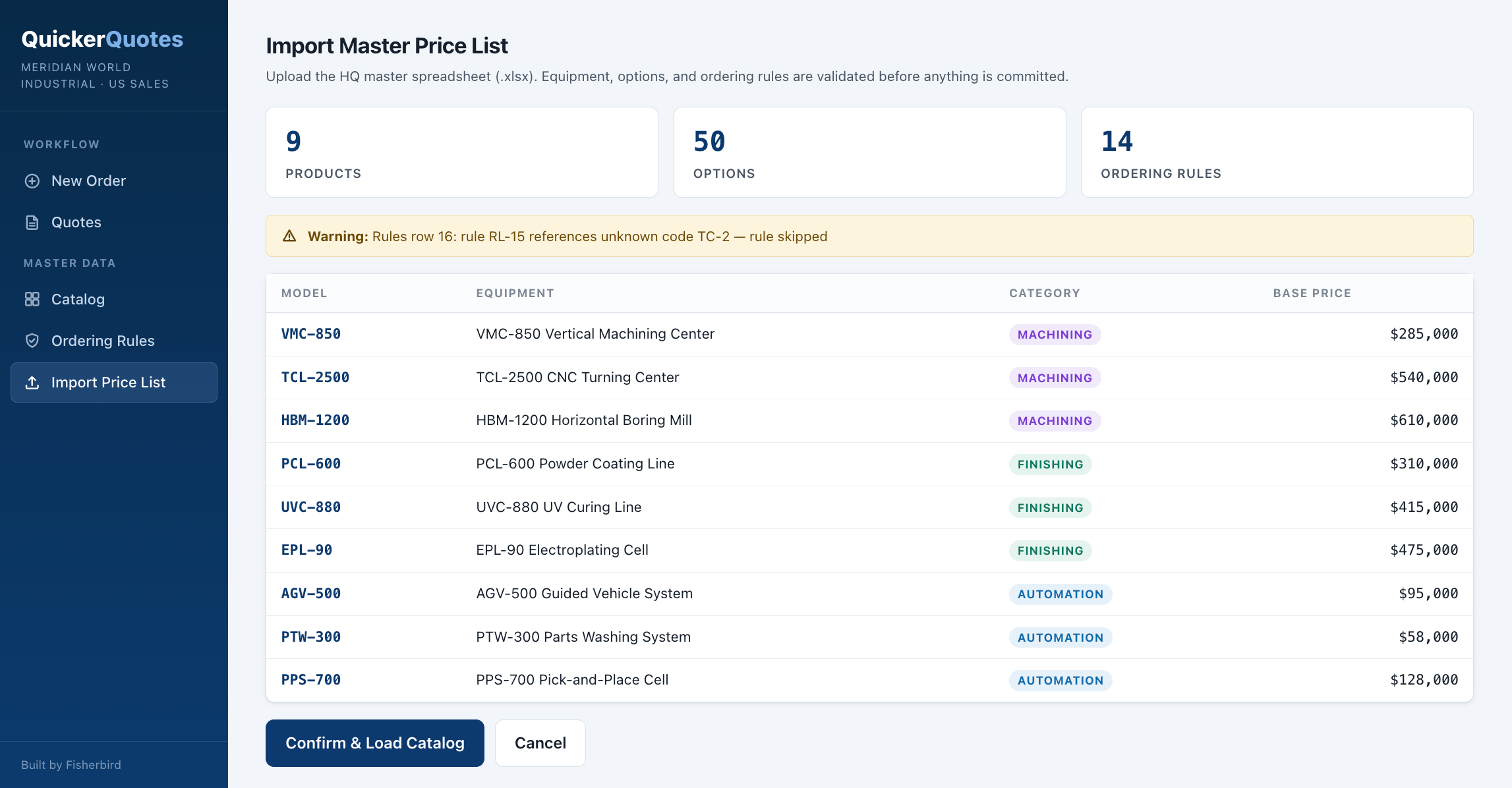Cancel the price list import

[x=540, y=743]
